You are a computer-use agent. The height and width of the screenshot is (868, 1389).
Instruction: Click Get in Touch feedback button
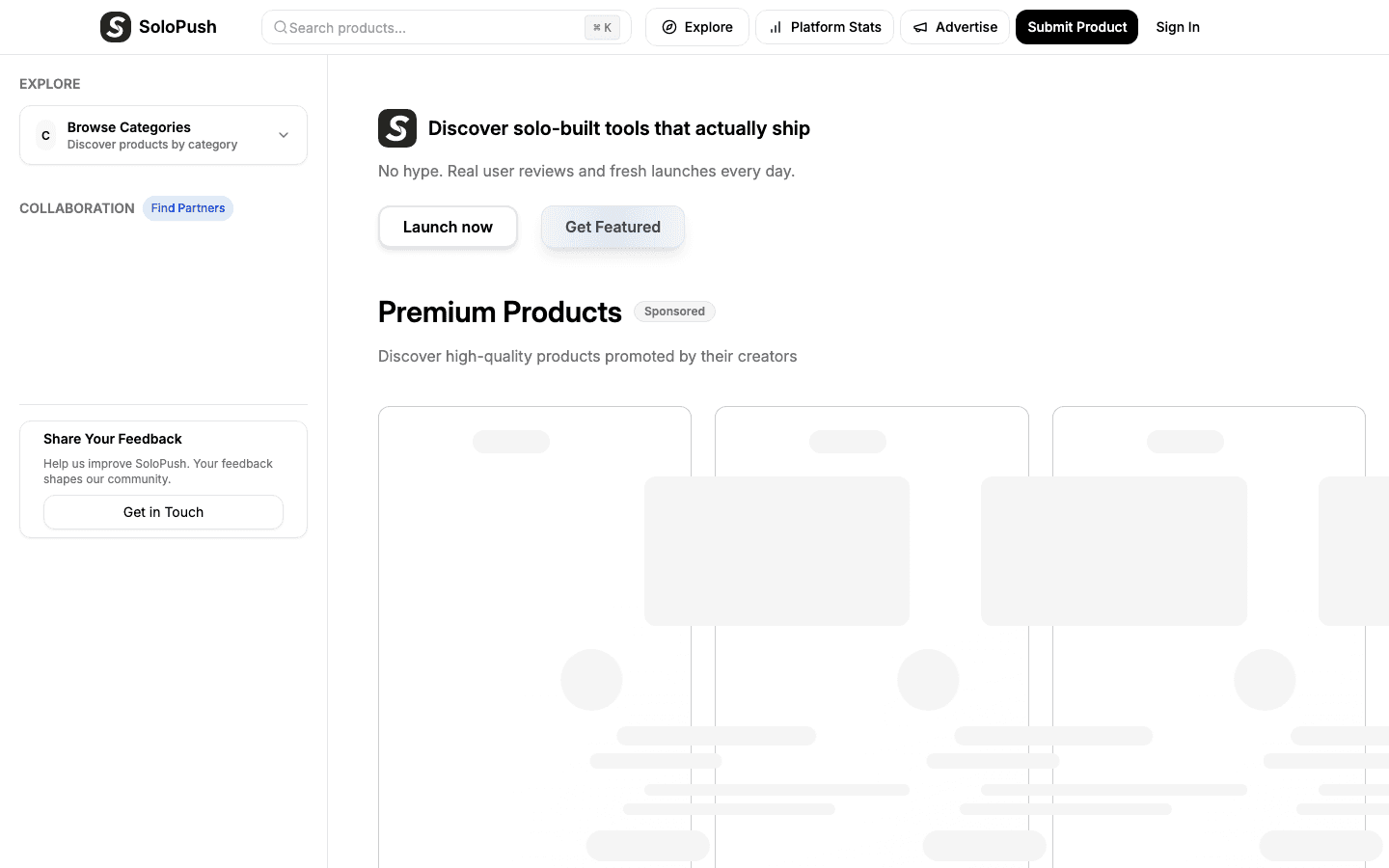coord(163,512)
